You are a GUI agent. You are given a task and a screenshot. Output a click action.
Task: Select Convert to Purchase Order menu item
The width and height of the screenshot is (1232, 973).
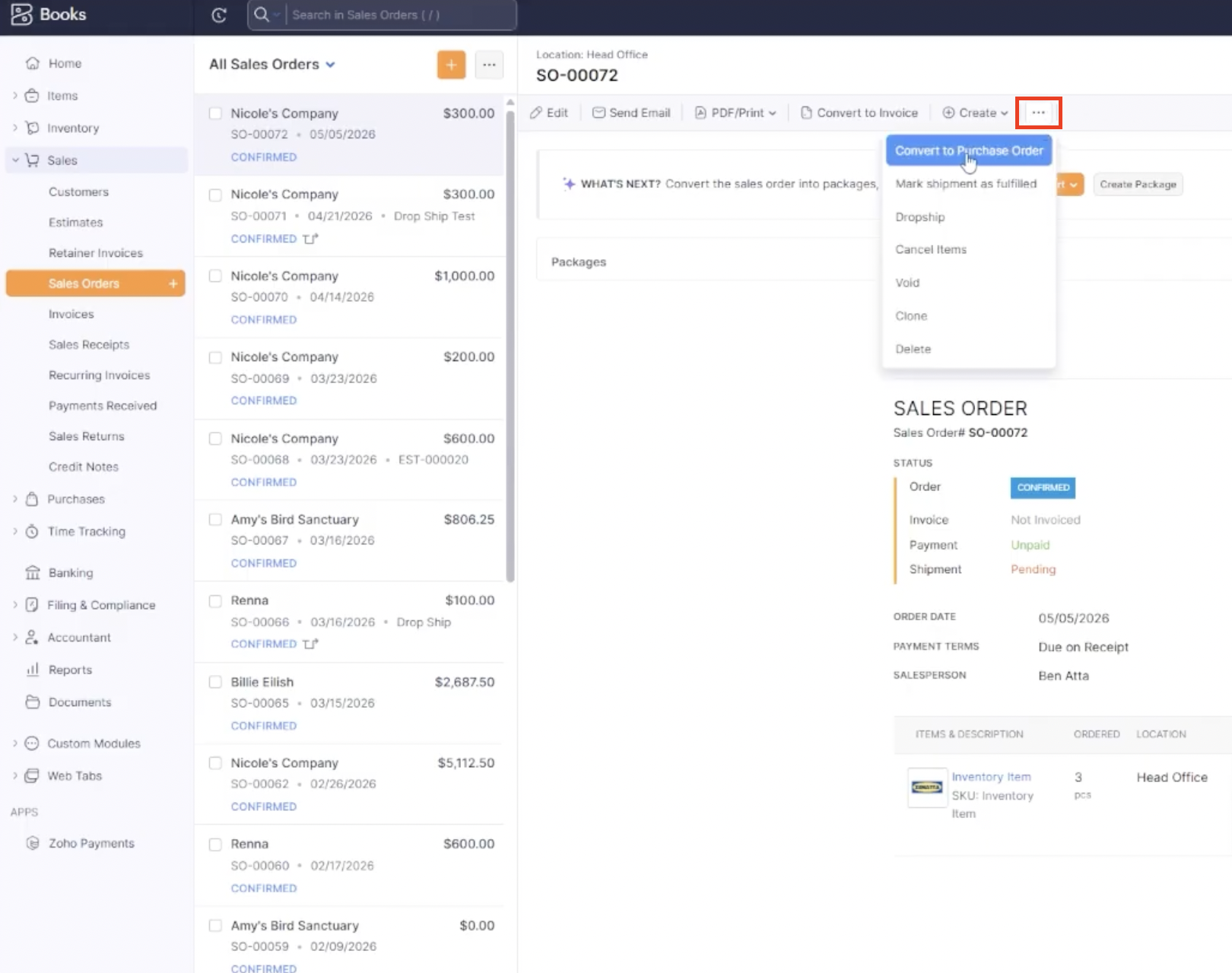pyautogui.click(x=969, y=151)
